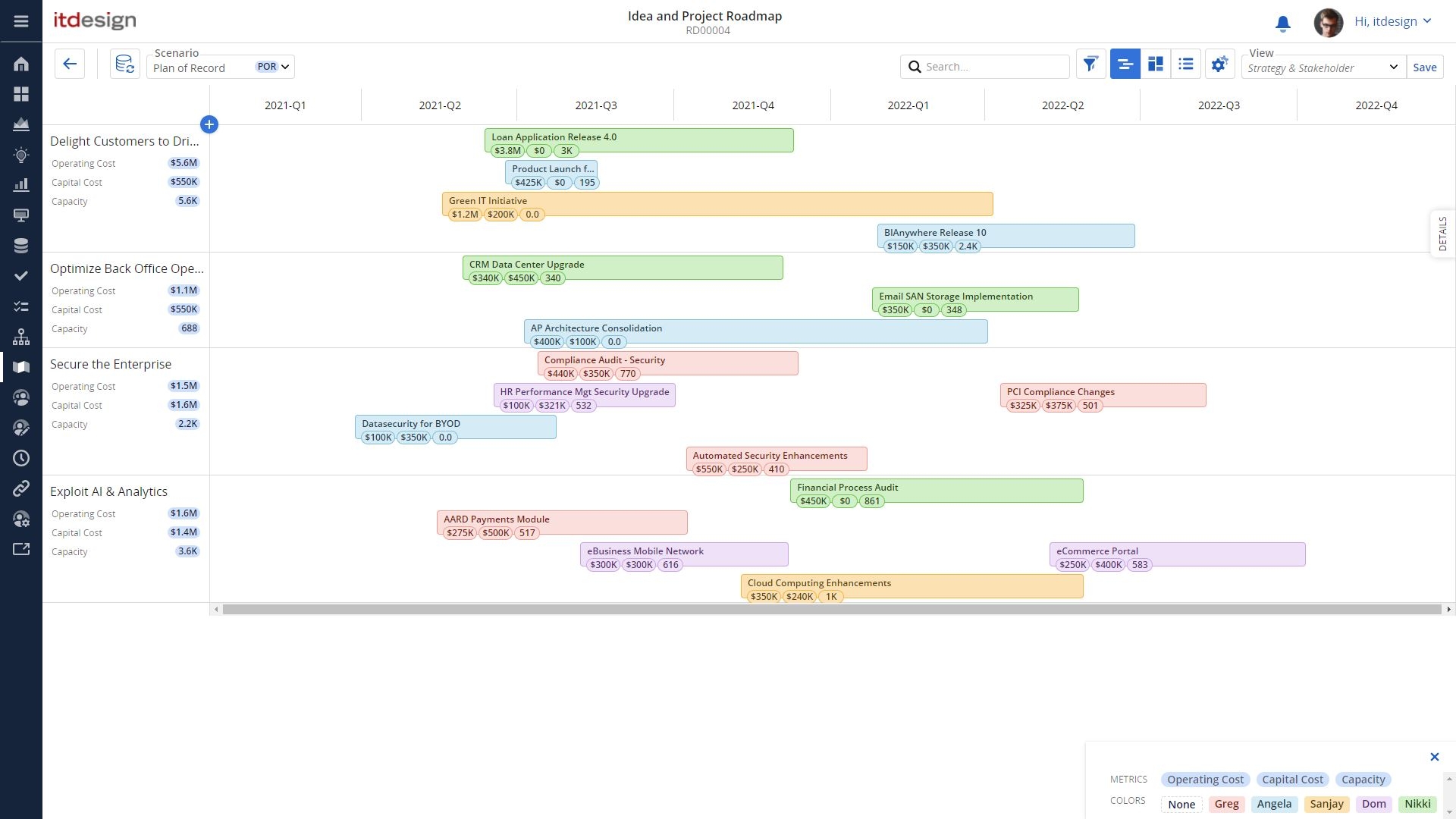This screenshot has height=819, width=1456.
Task: Click the roadmap search field
Action: [993, 67]
